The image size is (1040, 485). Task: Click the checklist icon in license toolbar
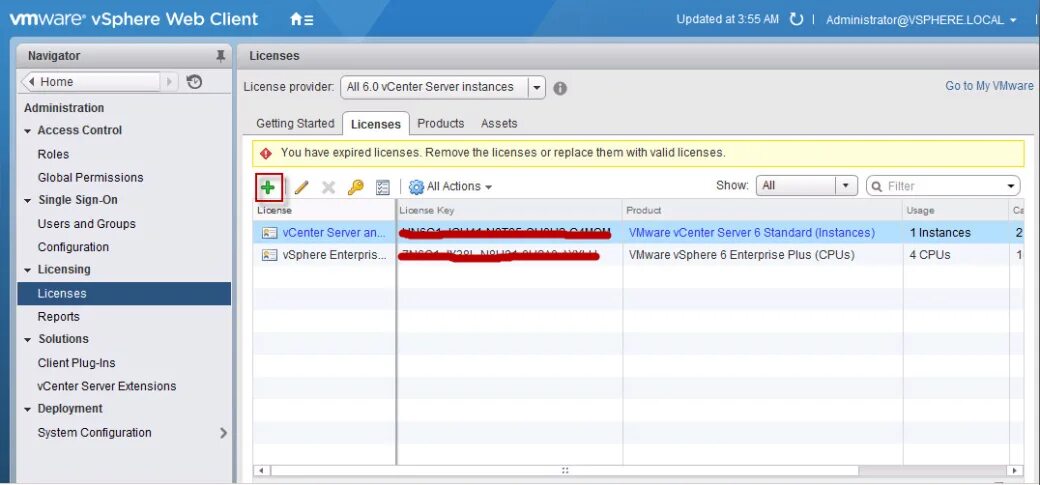[x=383, y=188]
